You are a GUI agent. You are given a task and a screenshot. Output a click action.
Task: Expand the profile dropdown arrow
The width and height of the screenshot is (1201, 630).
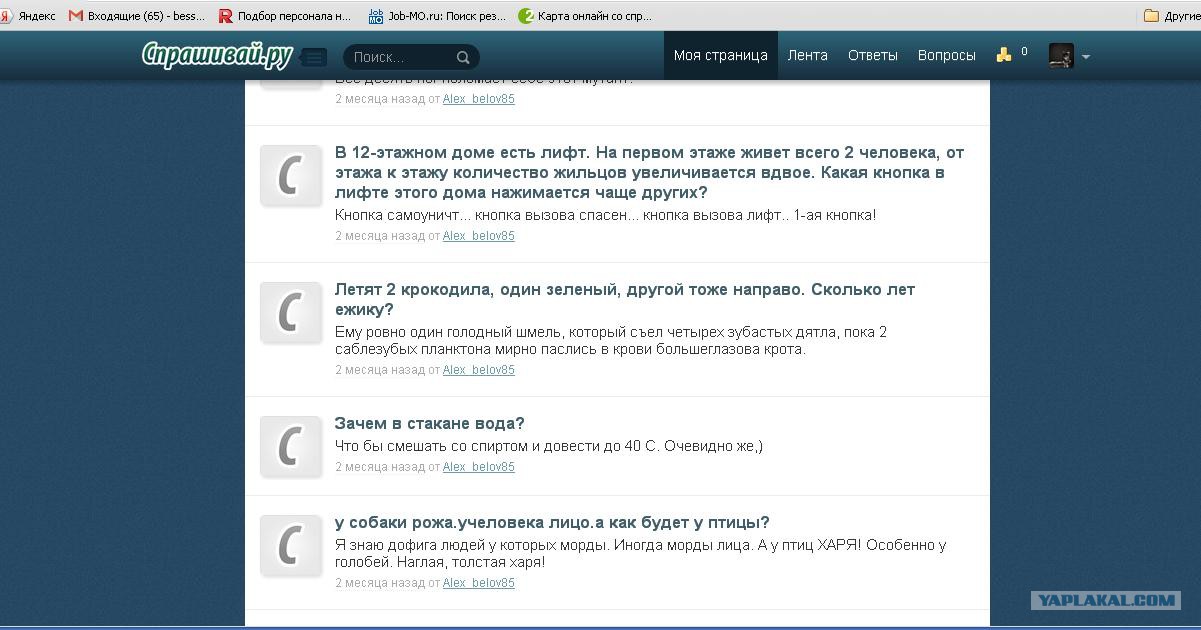pos(1086,57)
